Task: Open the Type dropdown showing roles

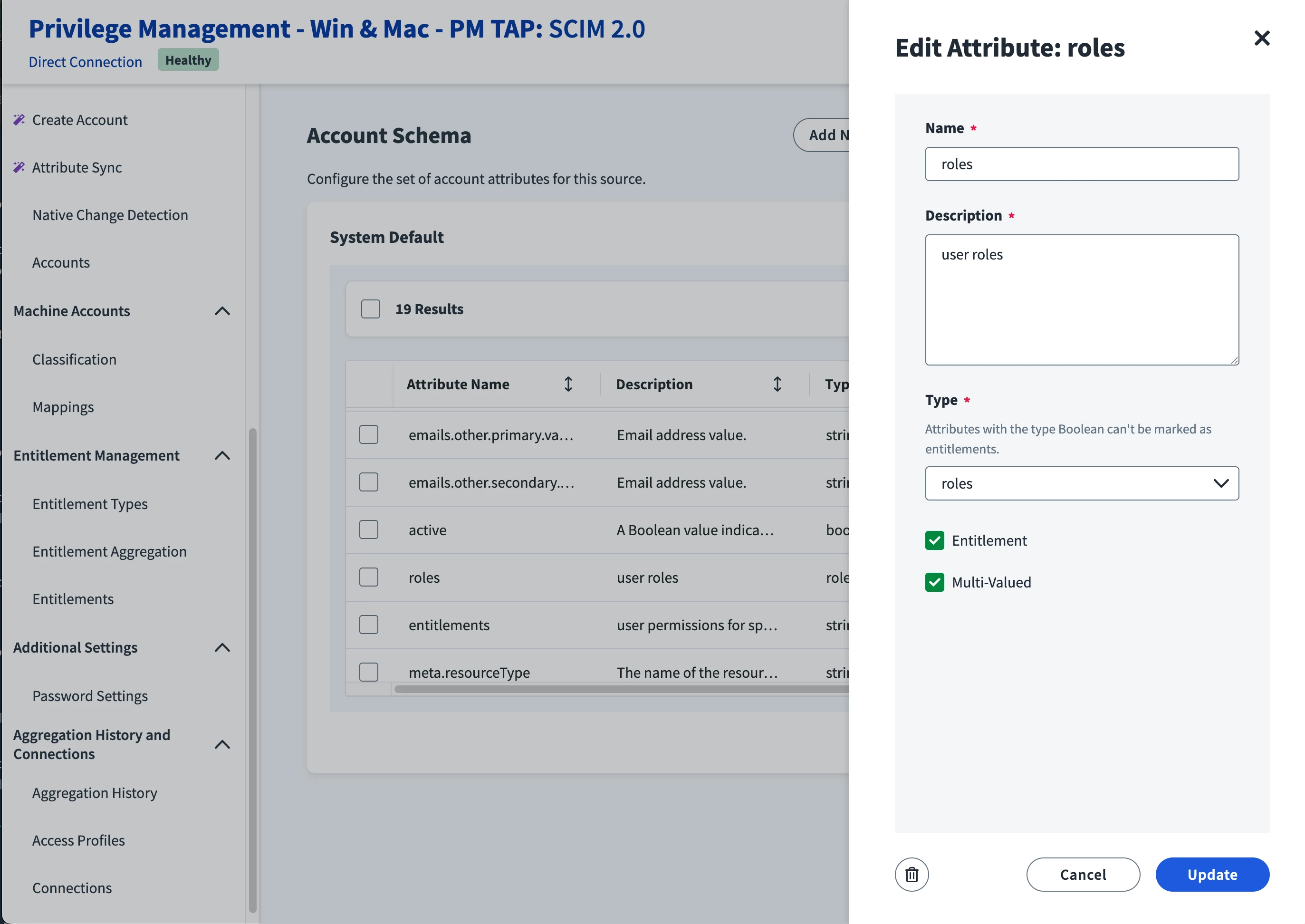Action: 1082,483
